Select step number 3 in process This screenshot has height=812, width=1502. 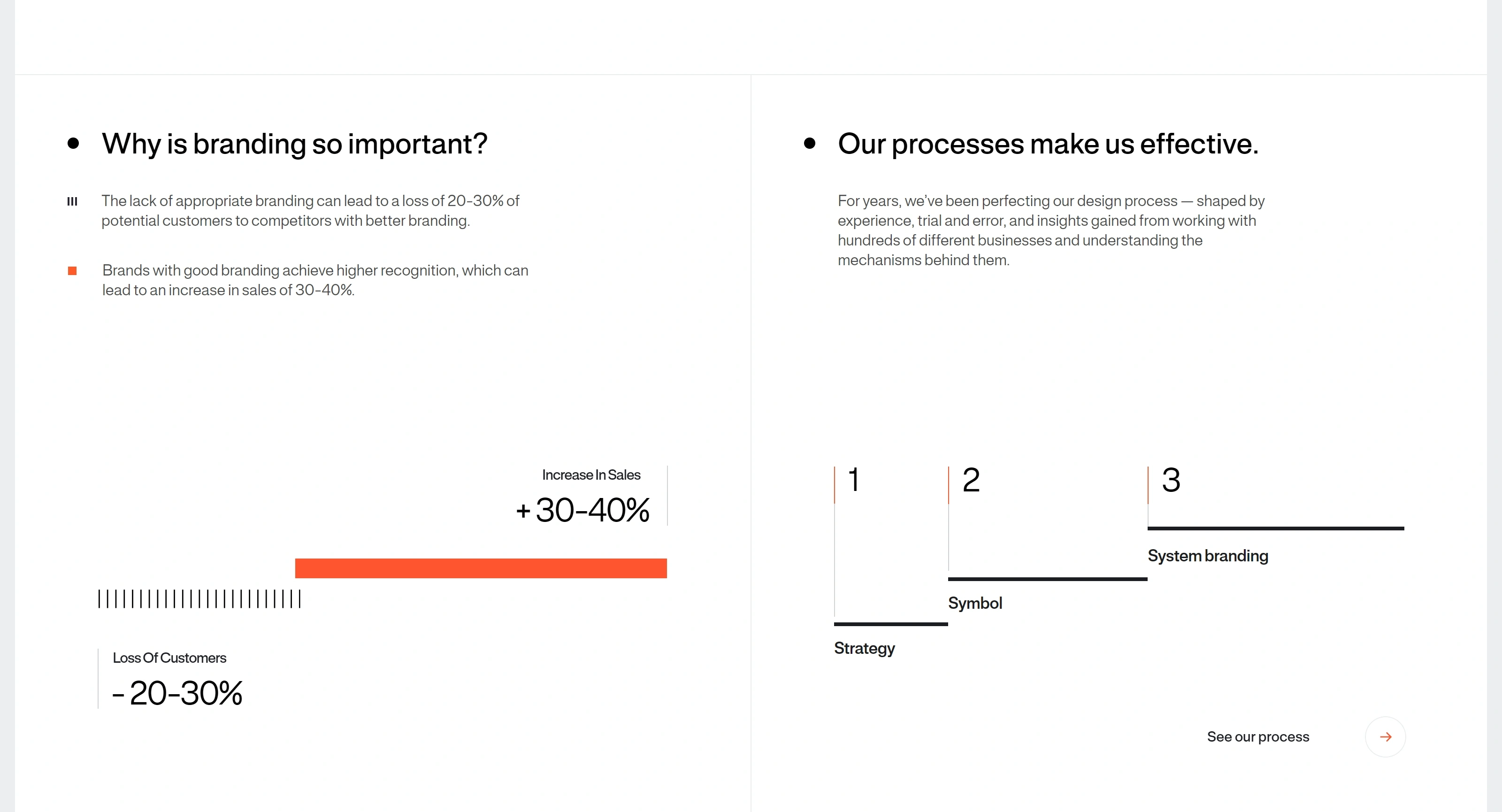1171,480
